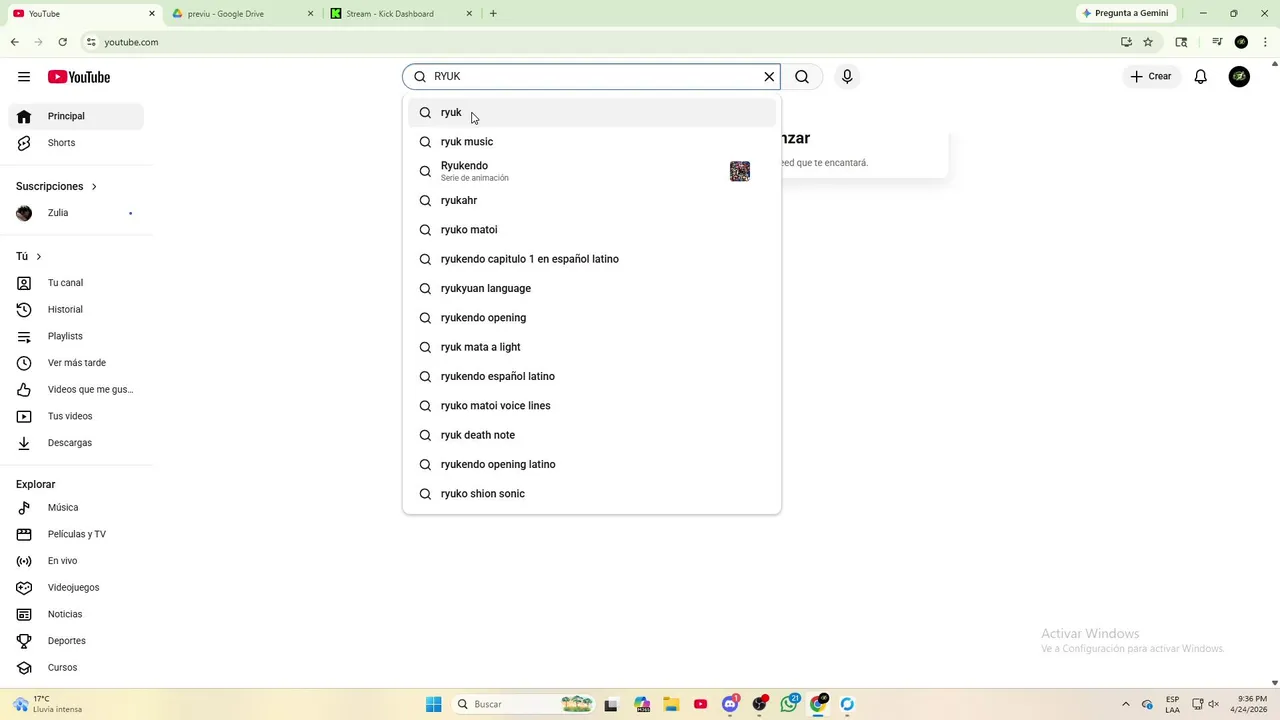Clear the search text with the X
1280x720 pixels.
[x=769, y=77]
